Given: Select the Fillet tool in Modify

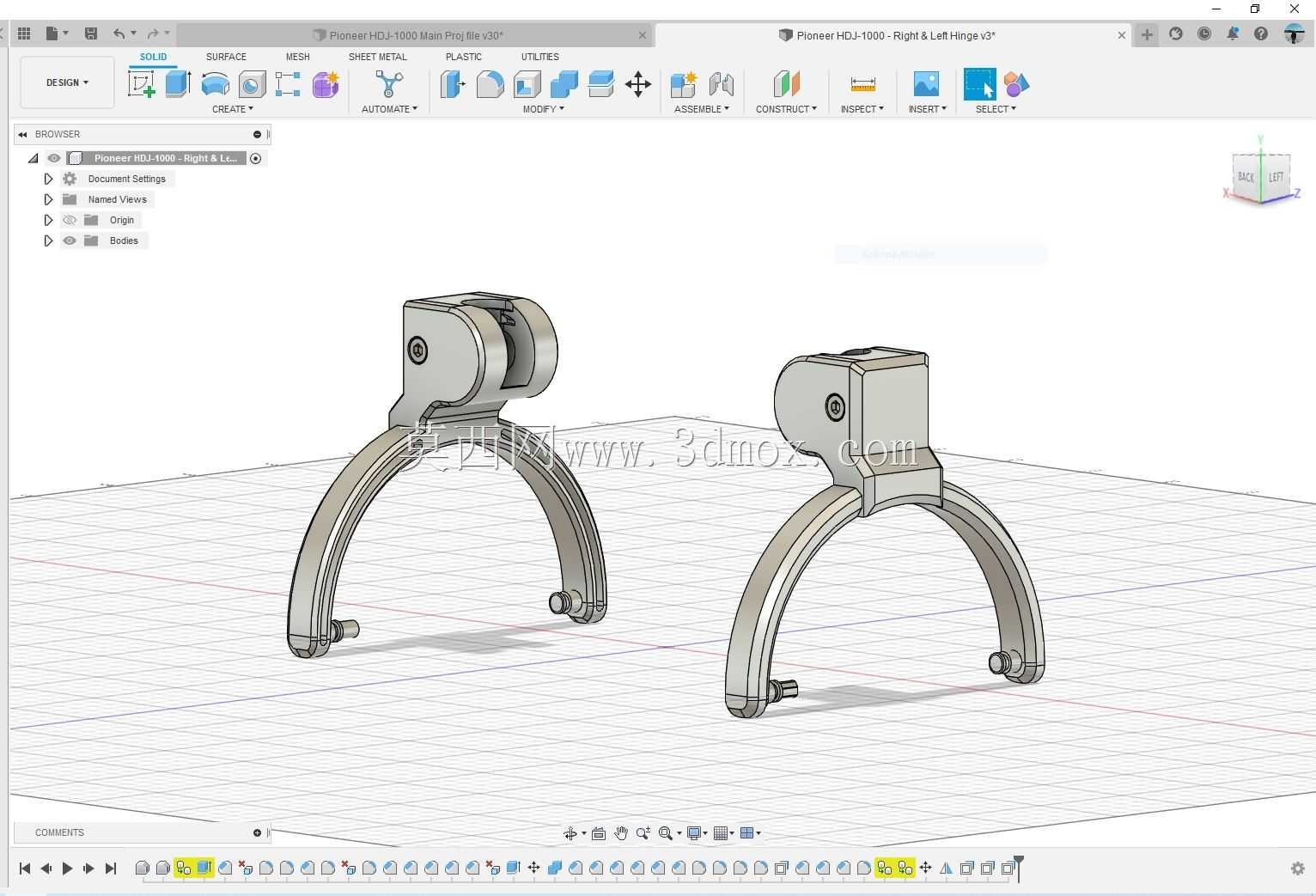Looking at the screenshot, I should (x=490, y=84).
